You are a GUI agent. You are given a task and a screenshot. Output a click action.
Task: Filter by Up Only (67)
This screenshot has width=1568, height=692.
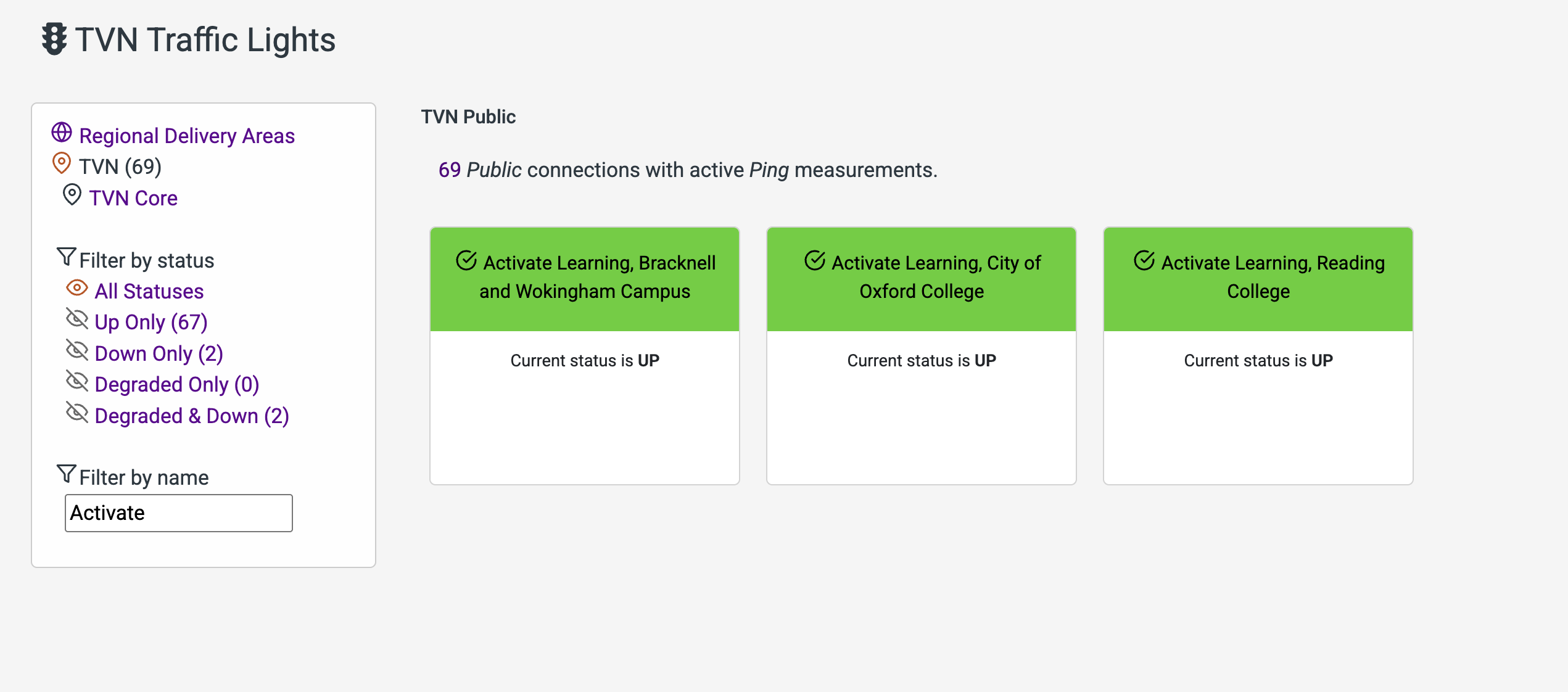coord(151,322)
